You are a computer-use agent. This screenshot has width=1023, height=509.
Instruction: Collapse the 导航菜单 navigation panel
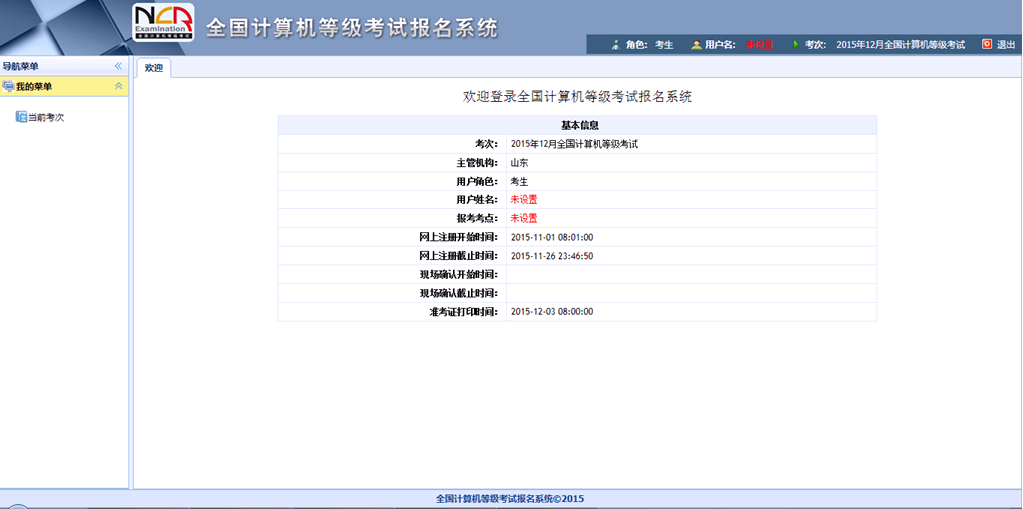(x=118, y=66)
